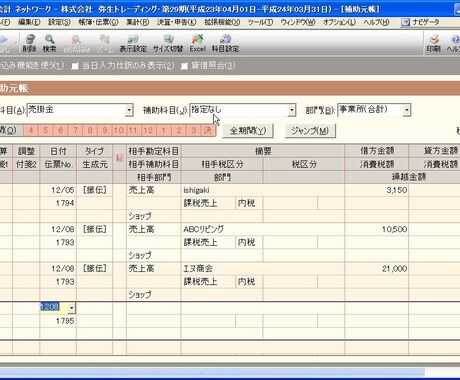Click the greyed-out search-cancel magnifier icon

click(76, 39)
